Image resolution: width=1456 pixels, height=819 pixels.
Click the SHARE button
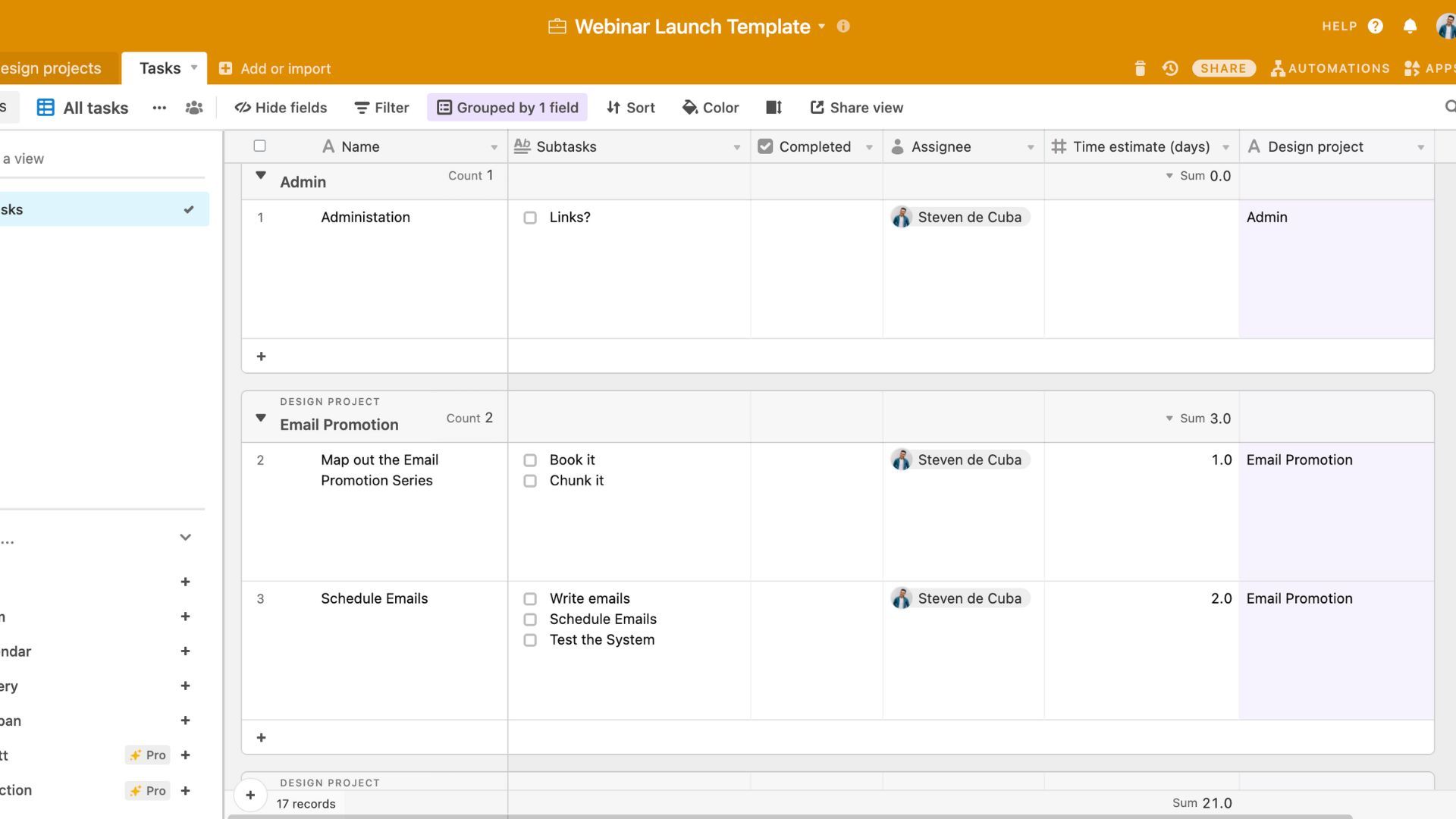pyautogui.click(x=1223, y=68)
